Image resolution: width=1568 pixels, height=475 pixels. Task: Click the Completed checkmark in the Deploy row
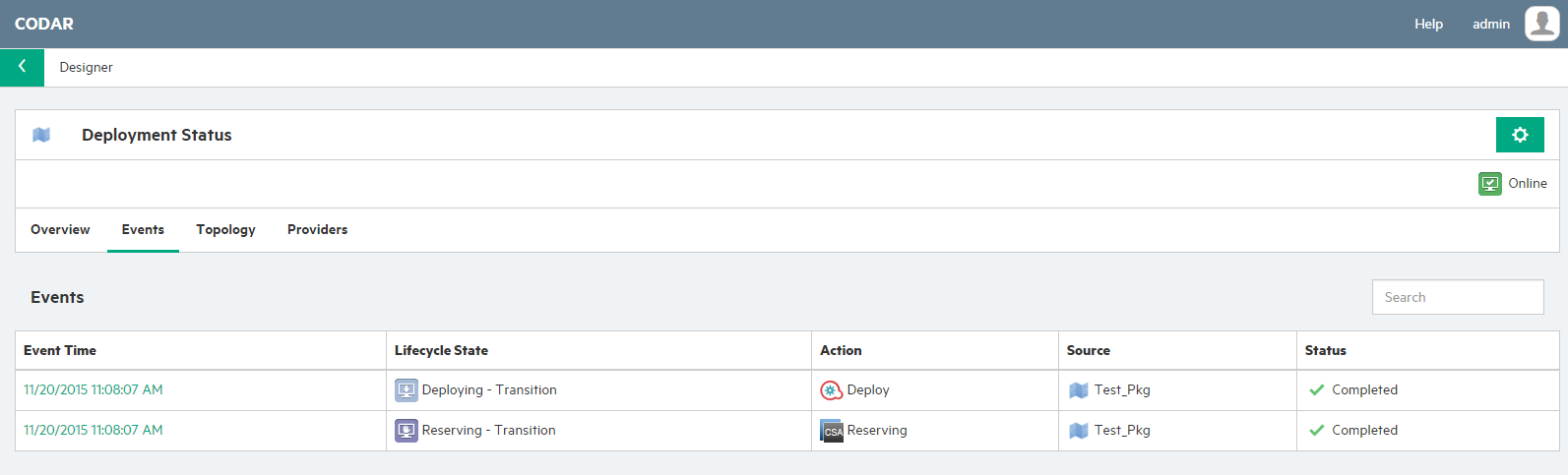(x=1316, y=390)
